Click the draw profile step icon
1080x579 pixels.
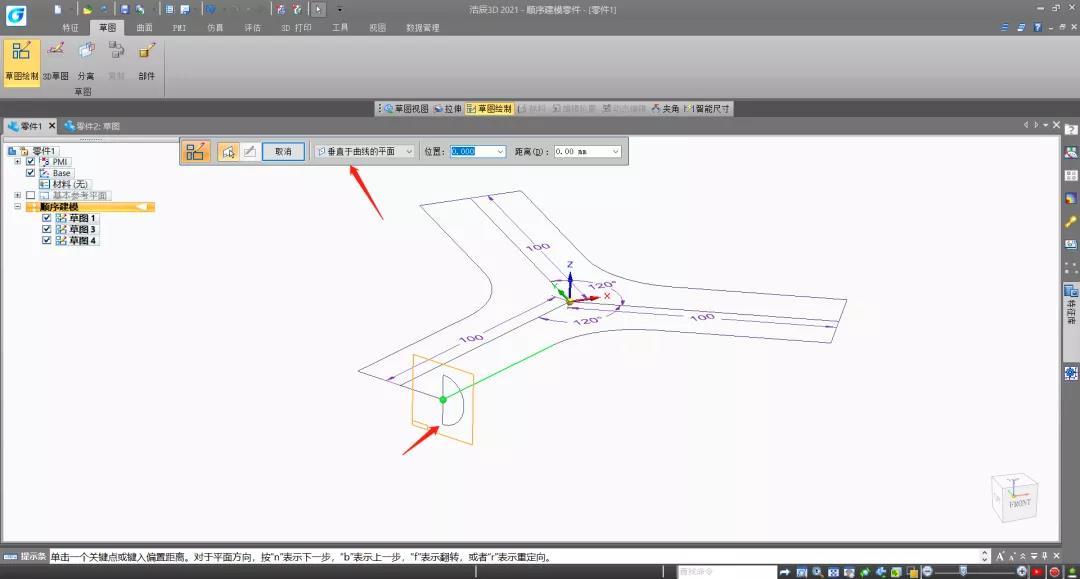249,151
